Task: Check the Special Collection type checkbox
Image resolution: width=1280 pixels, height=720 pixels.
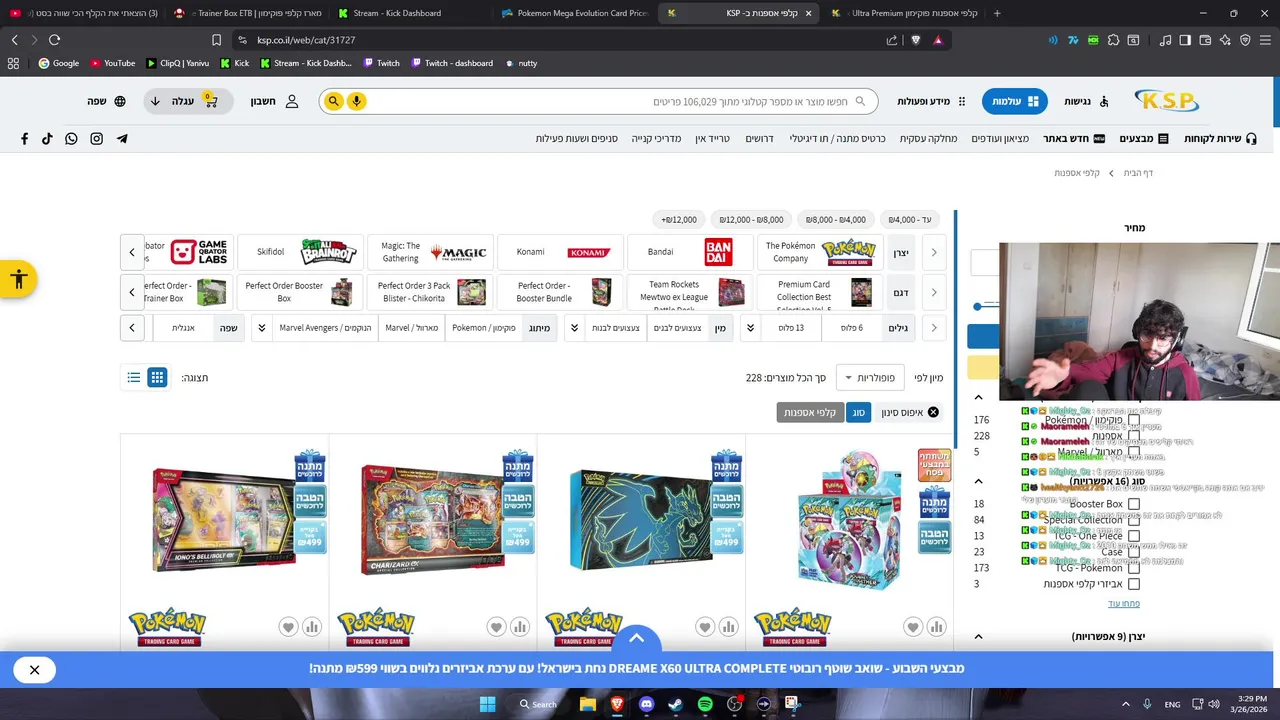Action: [1133, 520]
